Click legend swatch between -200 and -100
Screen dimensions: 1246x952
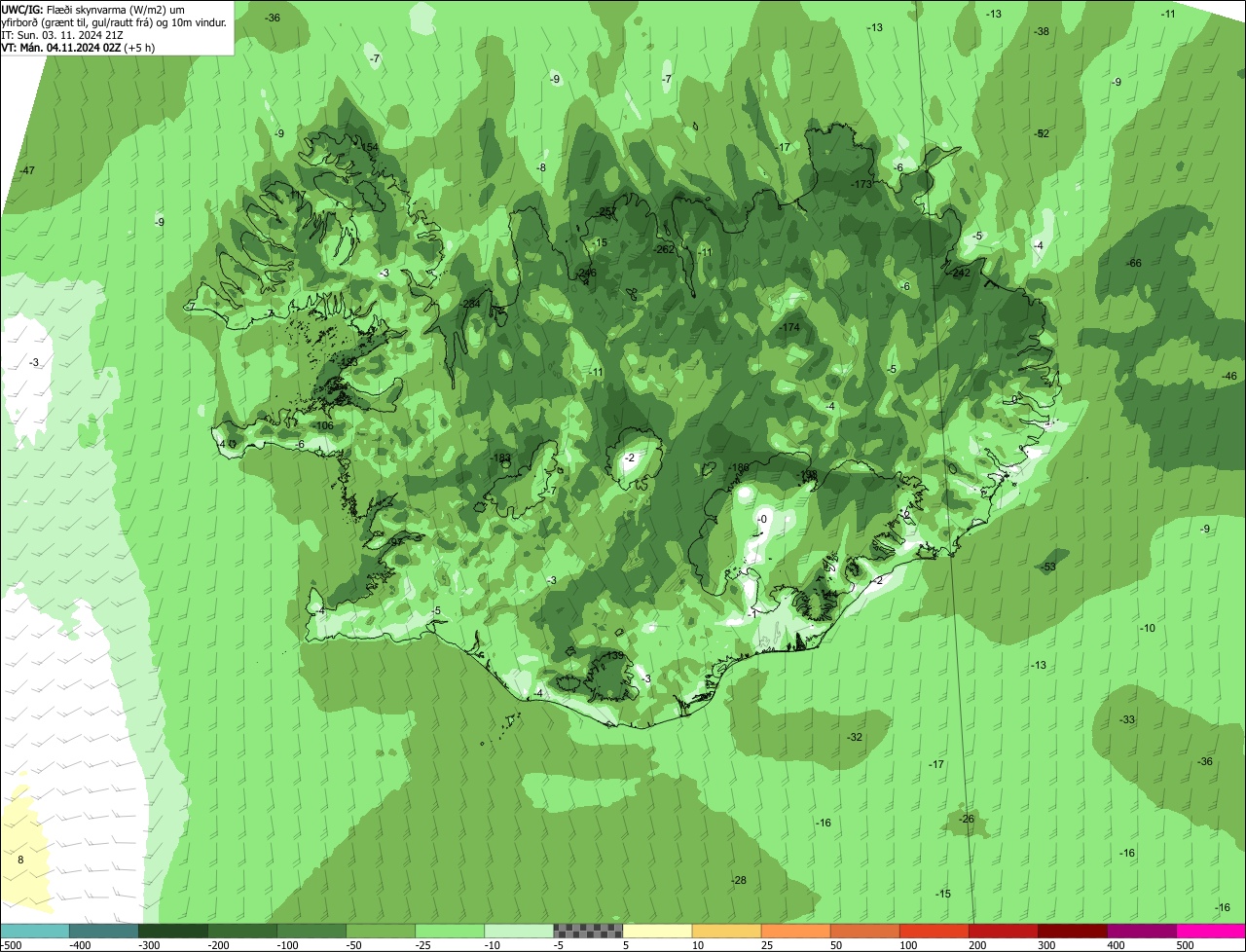241,931
